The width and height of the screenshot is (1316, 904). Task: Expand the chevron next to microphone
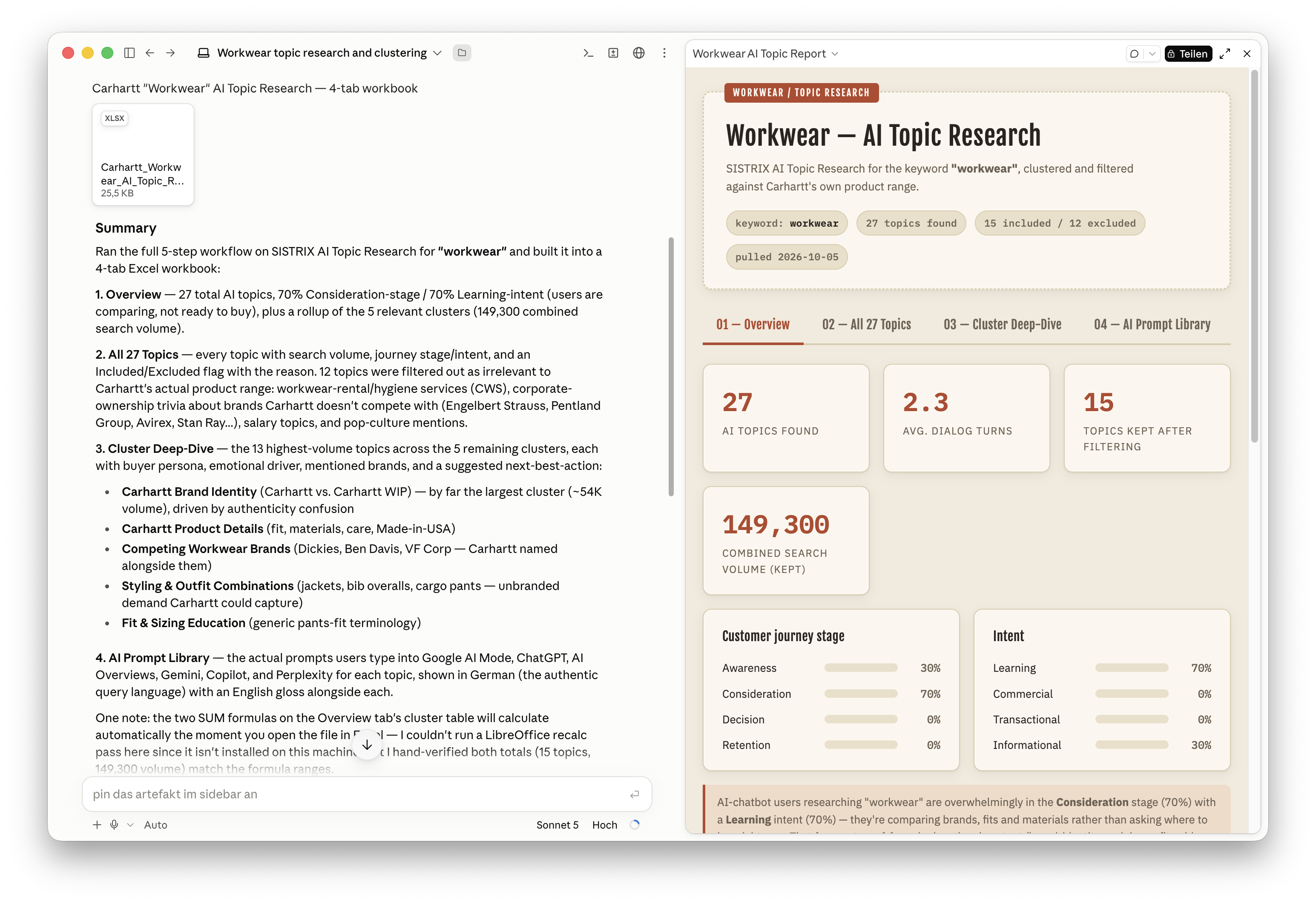coord(130,825)
